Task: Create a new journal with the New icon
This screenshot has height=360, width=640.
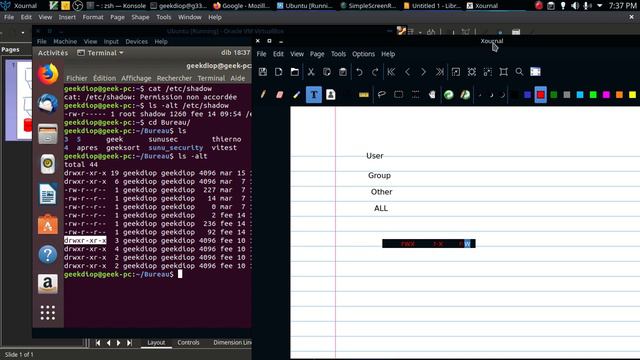Action: (x=279, y=72)
